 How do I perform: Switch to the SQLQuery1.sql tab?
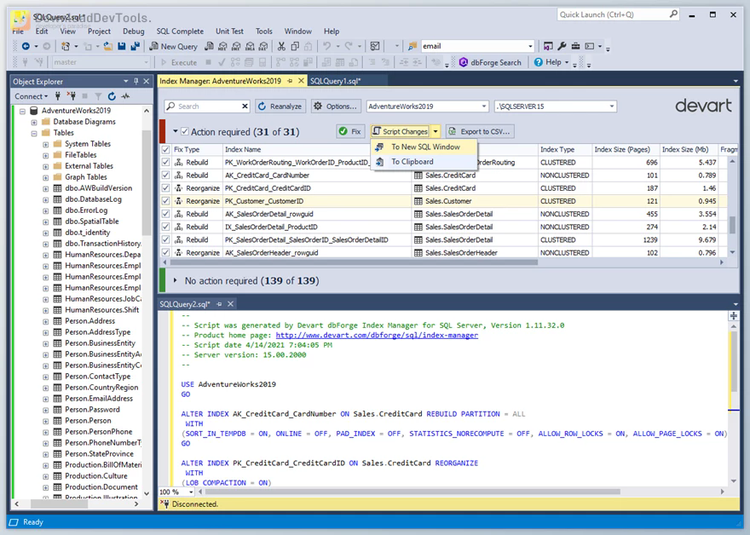tap(335, 81)
